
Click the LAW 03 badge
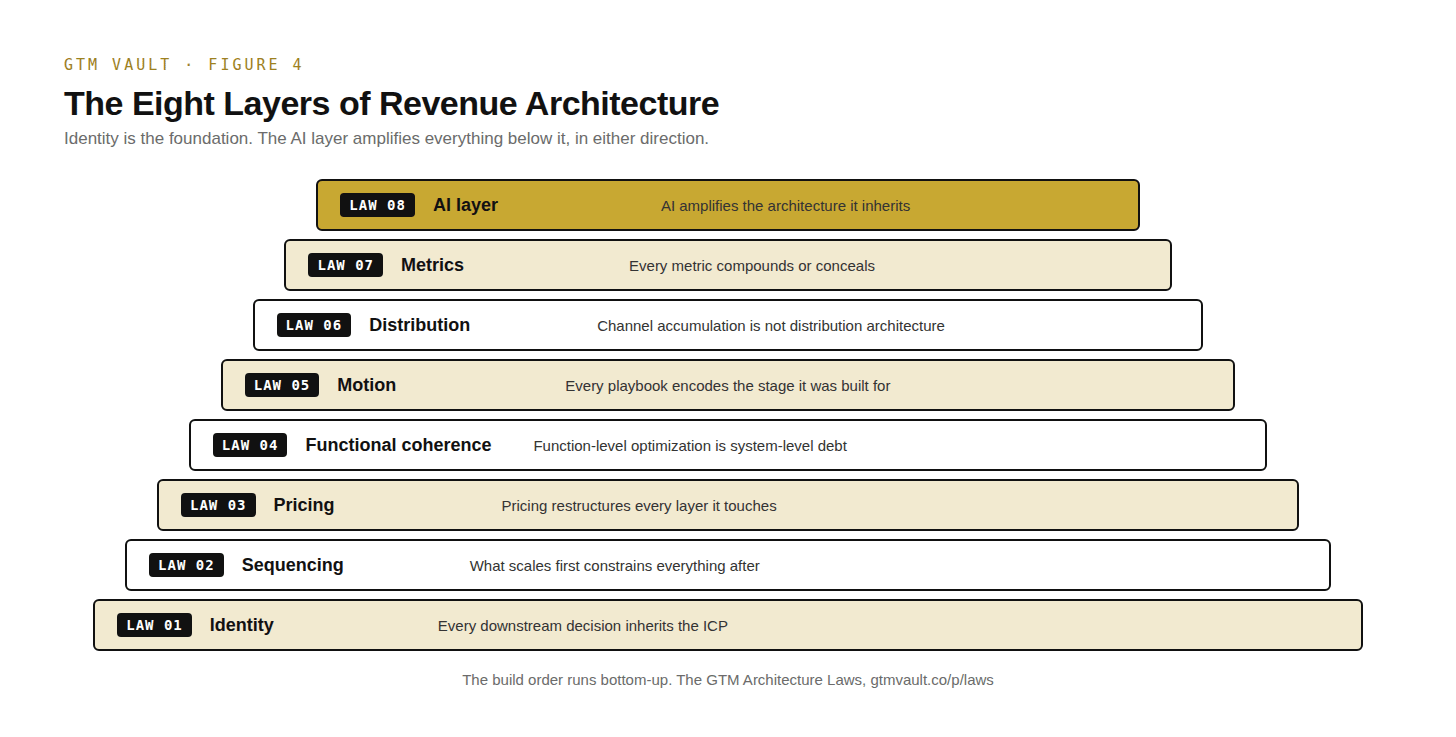pyautogui.click(x=218, y=505)
